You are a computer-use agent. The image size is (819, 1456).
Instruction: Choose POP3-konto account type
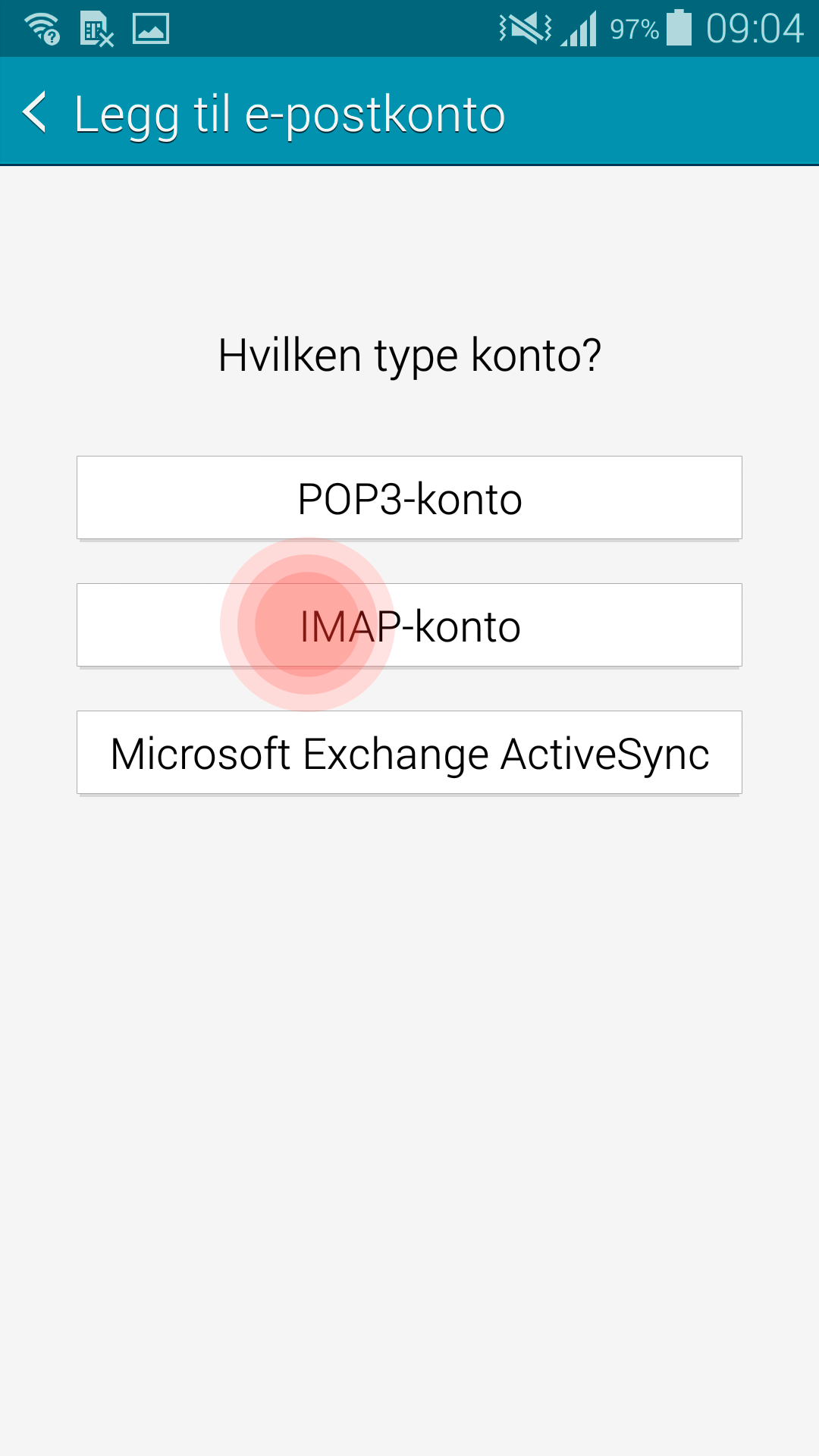tap(409, 498)
